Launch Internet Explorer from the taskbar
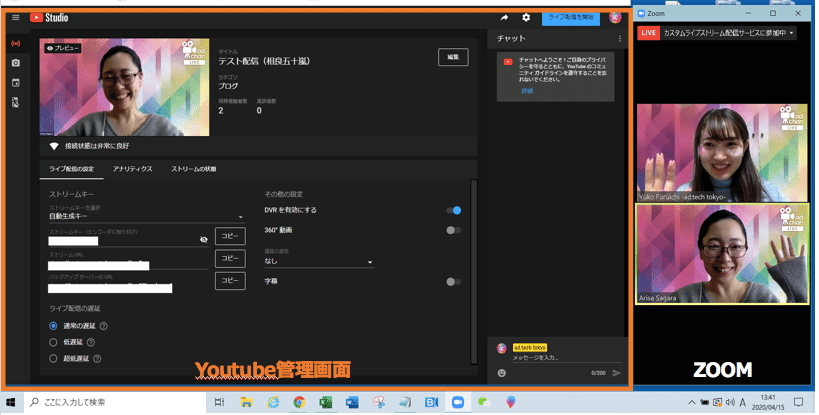The image size is (819, 415). tap(273, 402)
